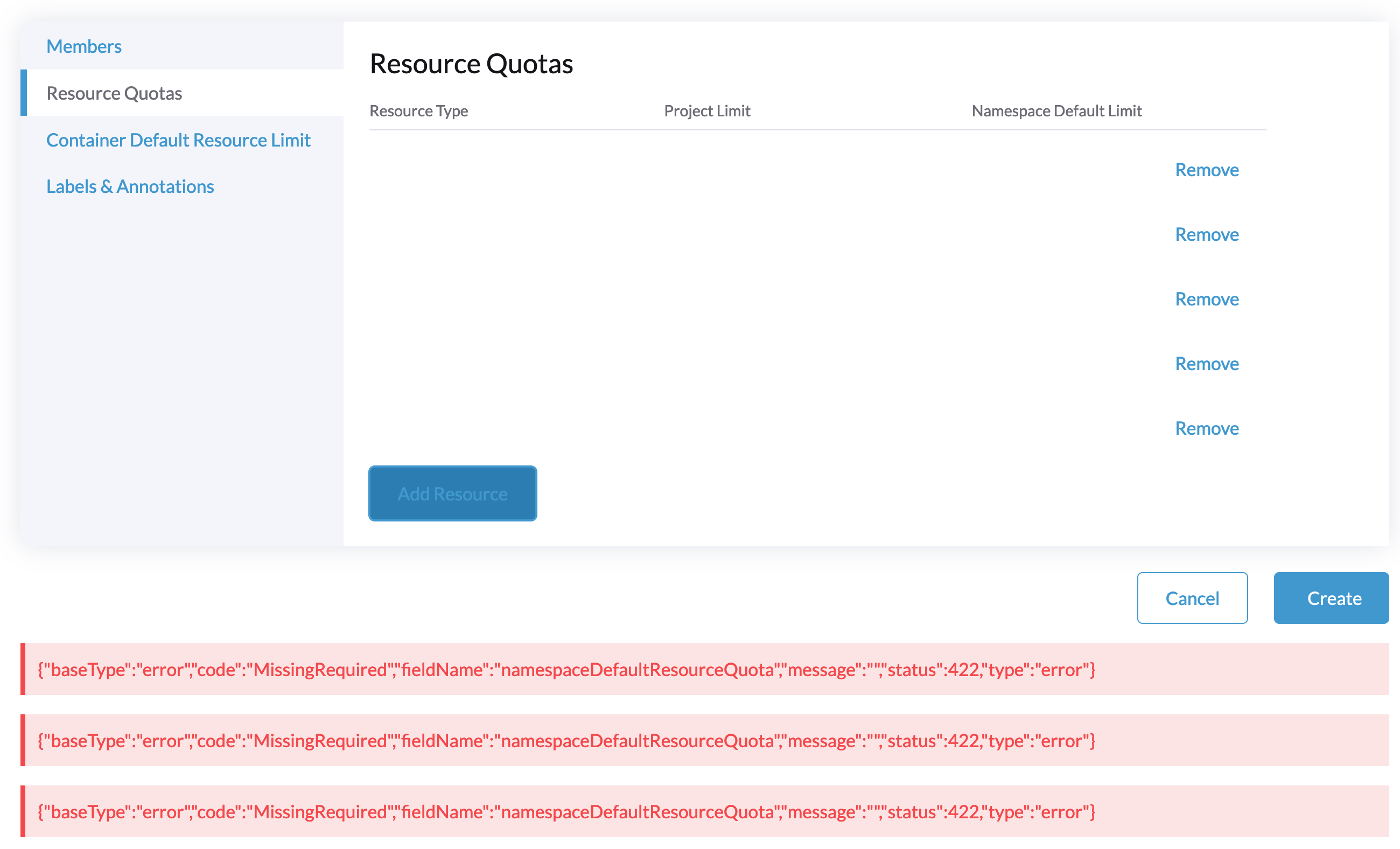Remove the fourth resource quota row
Viewport: 1400px width, 849px height.
pos(1207,364)
